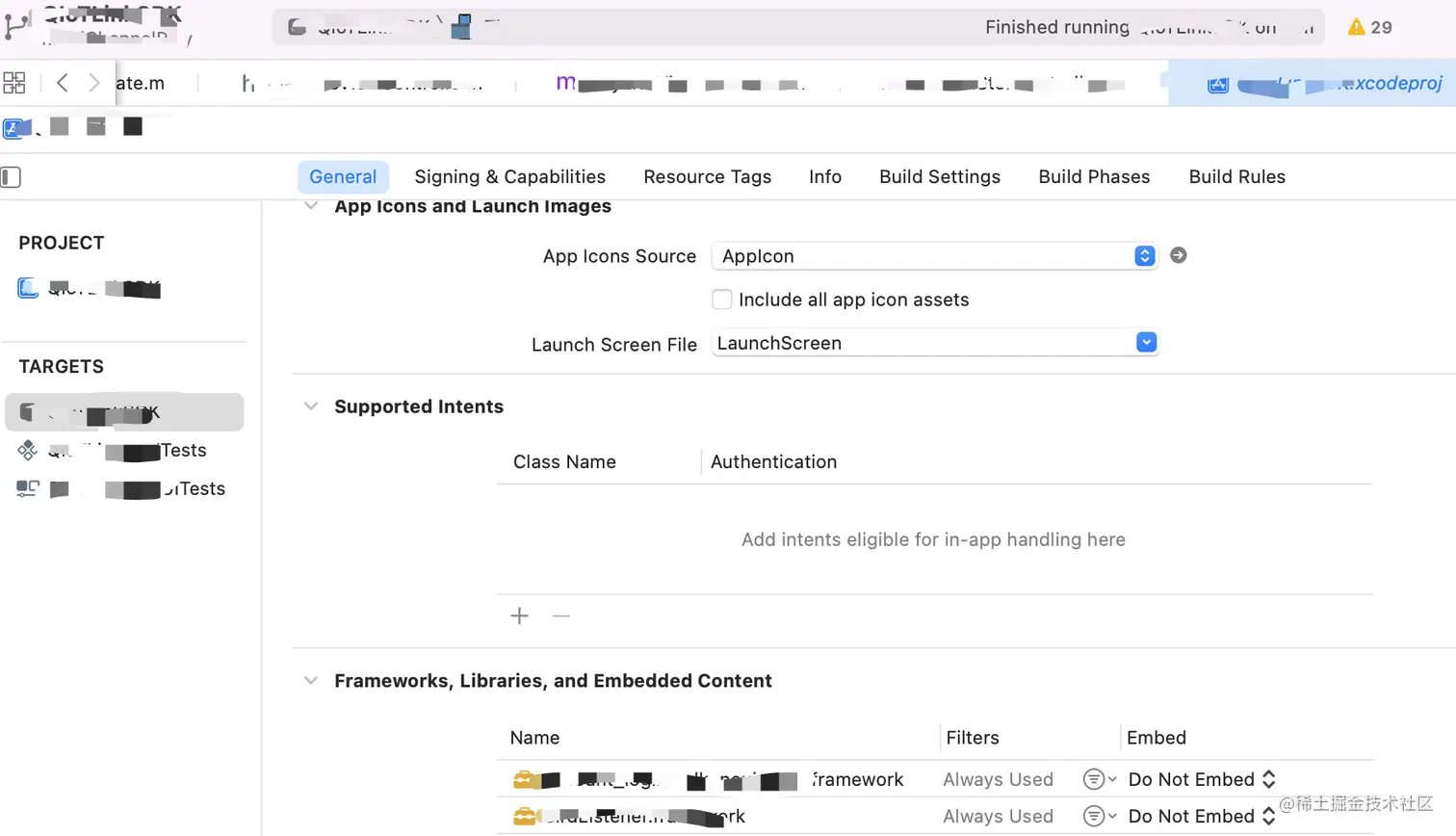
Task: Change Do Not Embed in the Listener framework row
Action: click(x=1202, y=816)
